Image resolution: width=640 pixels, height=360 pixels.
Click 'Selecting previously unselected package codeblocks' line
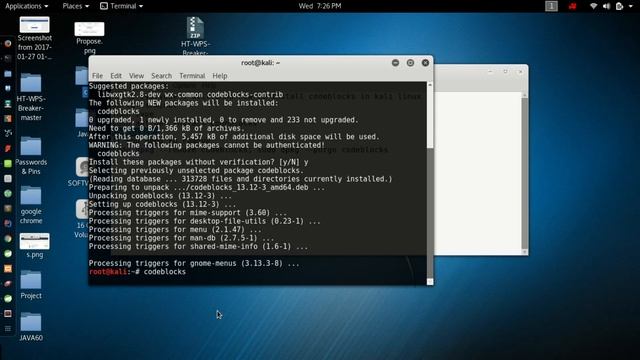click(196, 171)
